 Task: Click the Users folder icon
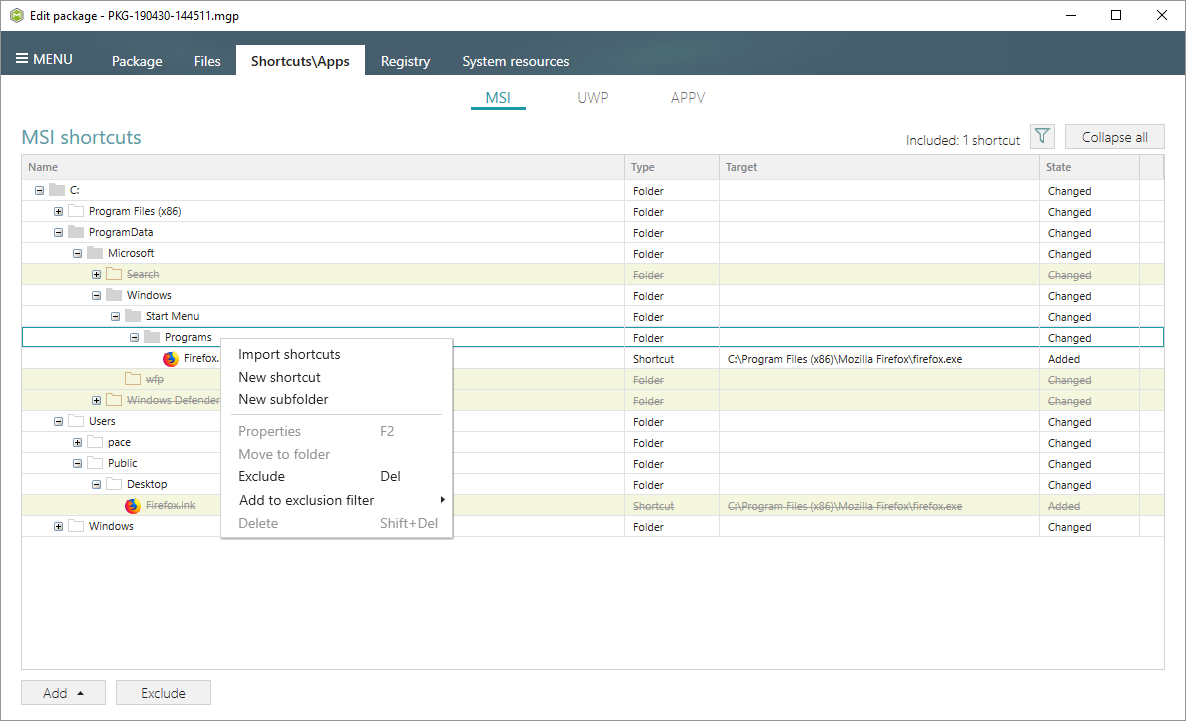76,421
